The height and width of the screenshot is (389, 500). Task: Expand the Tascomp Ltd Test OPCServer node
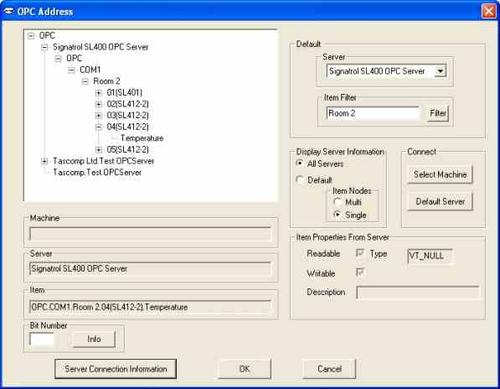point(45,161)
